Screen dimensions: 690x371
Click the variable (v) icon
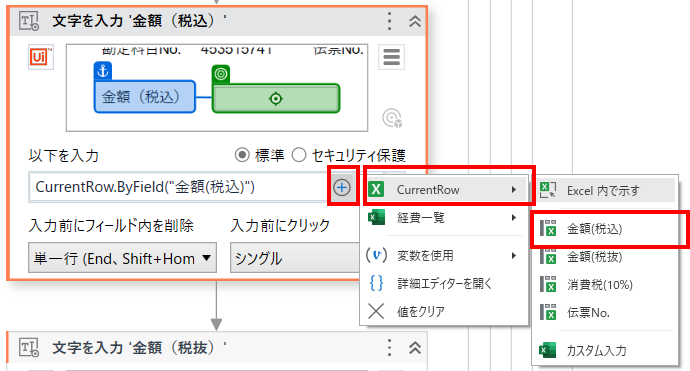376,255
